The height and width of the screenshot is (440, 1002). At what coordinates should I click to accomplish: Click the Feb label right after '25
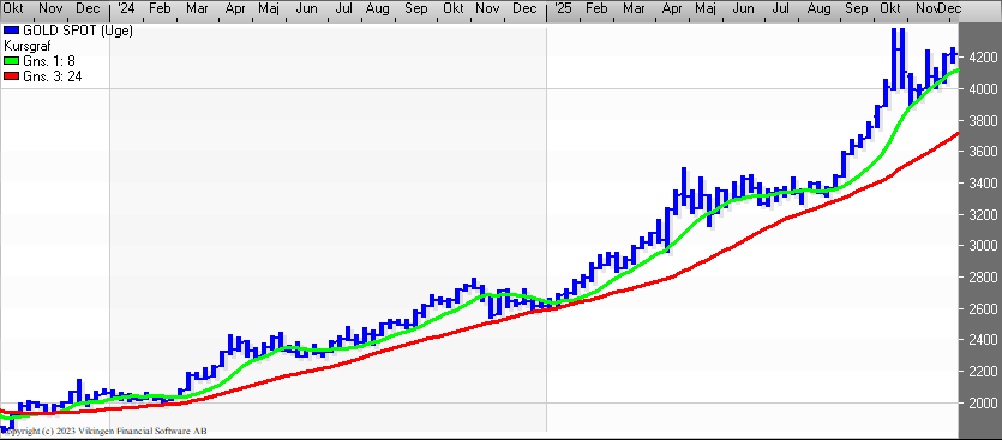point(596,8)
